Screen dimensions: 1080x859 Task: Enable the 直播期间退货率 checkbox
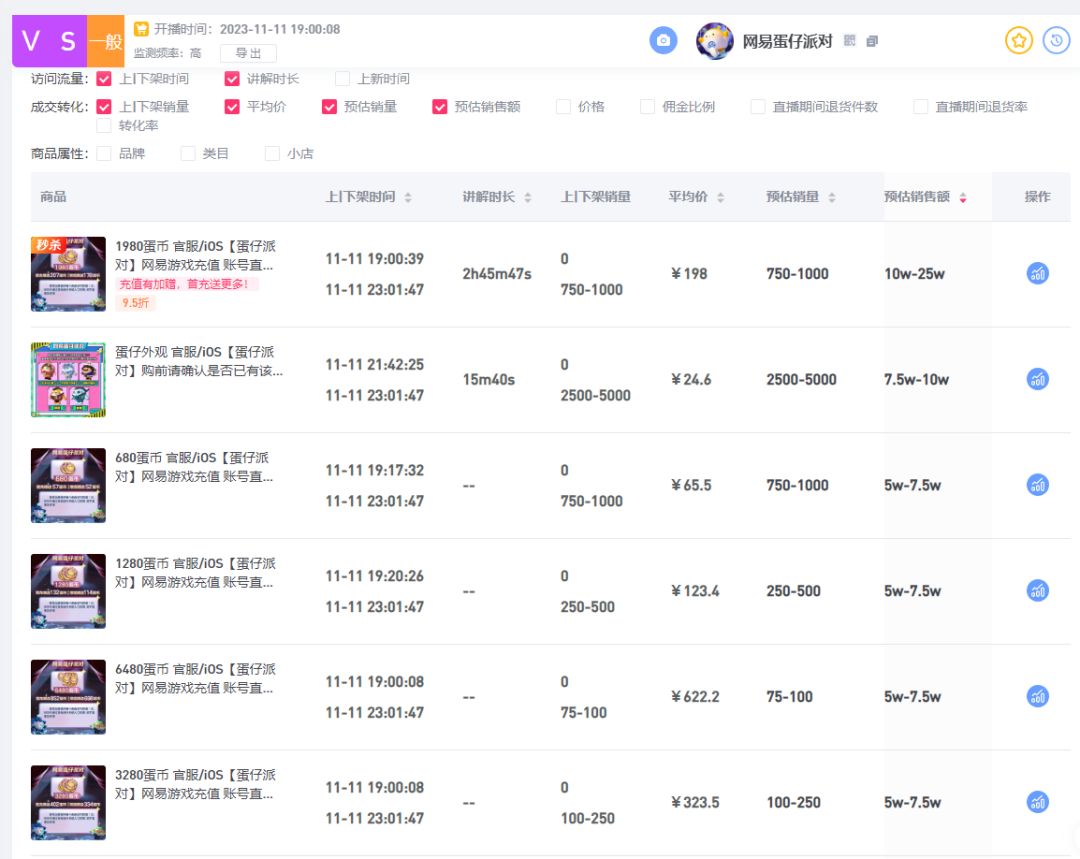[x=920, y=107]
